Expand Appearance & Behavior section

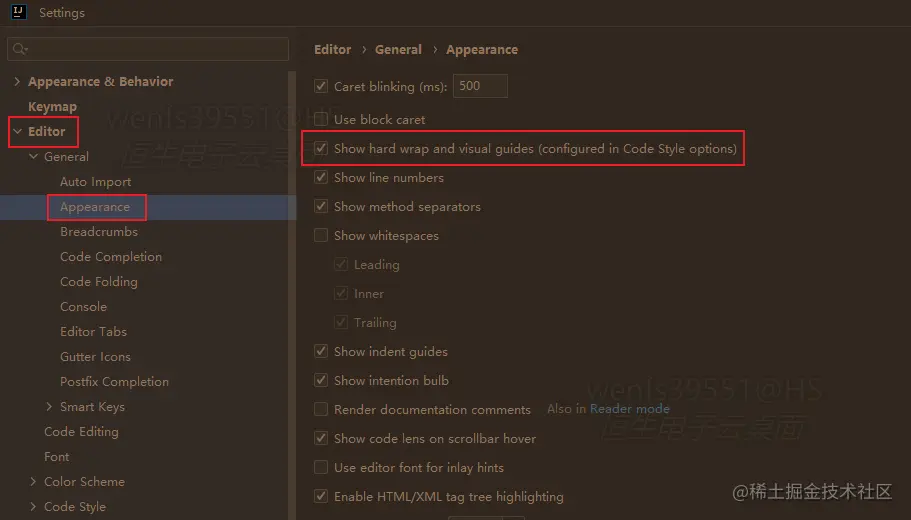click(17, 81)
